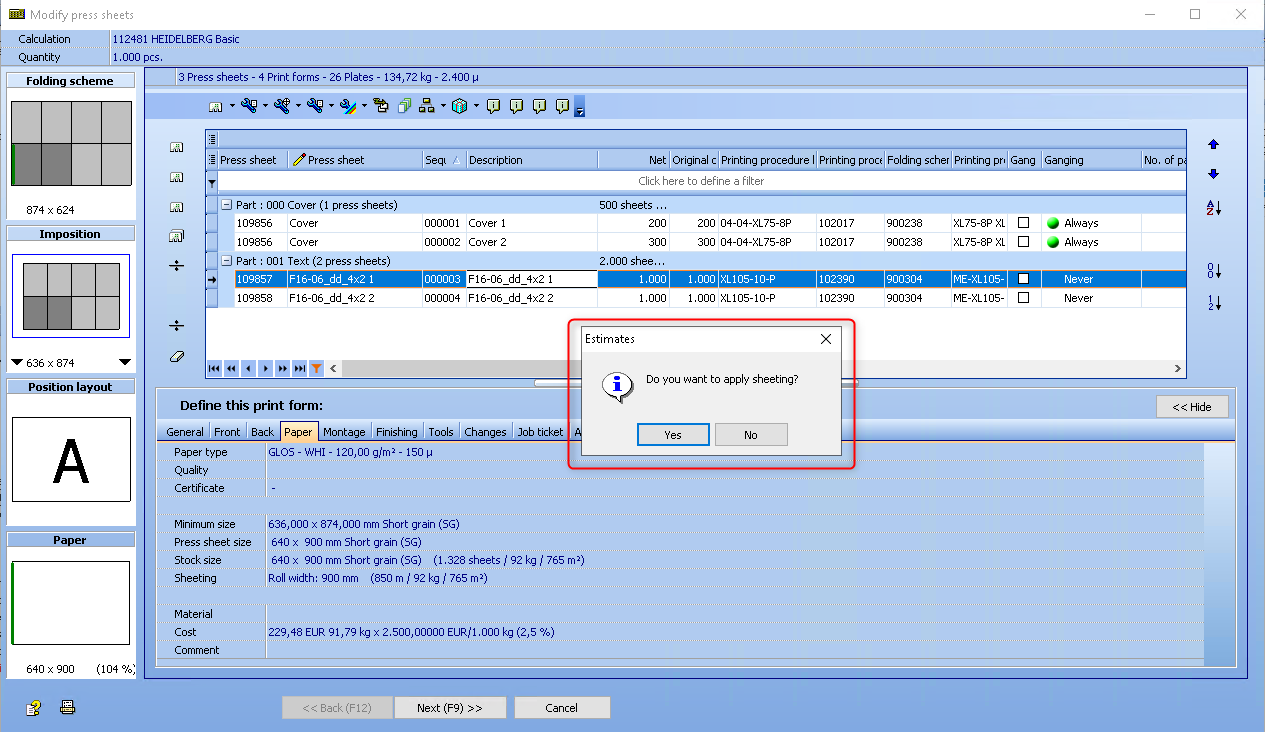Switch to the Finishing tab
1265x732 pixels.
click(397, 432)
